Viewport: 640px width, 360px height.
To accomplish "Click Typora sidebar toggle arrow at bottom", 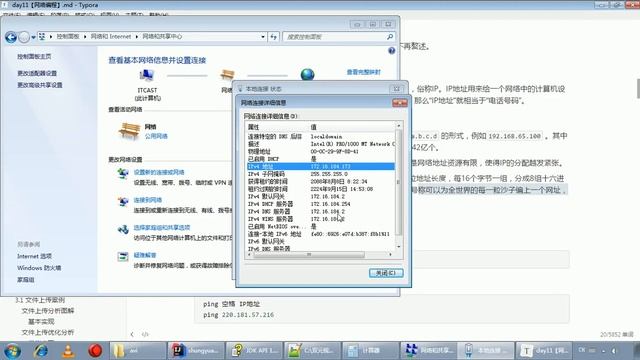I will (132, 334).
